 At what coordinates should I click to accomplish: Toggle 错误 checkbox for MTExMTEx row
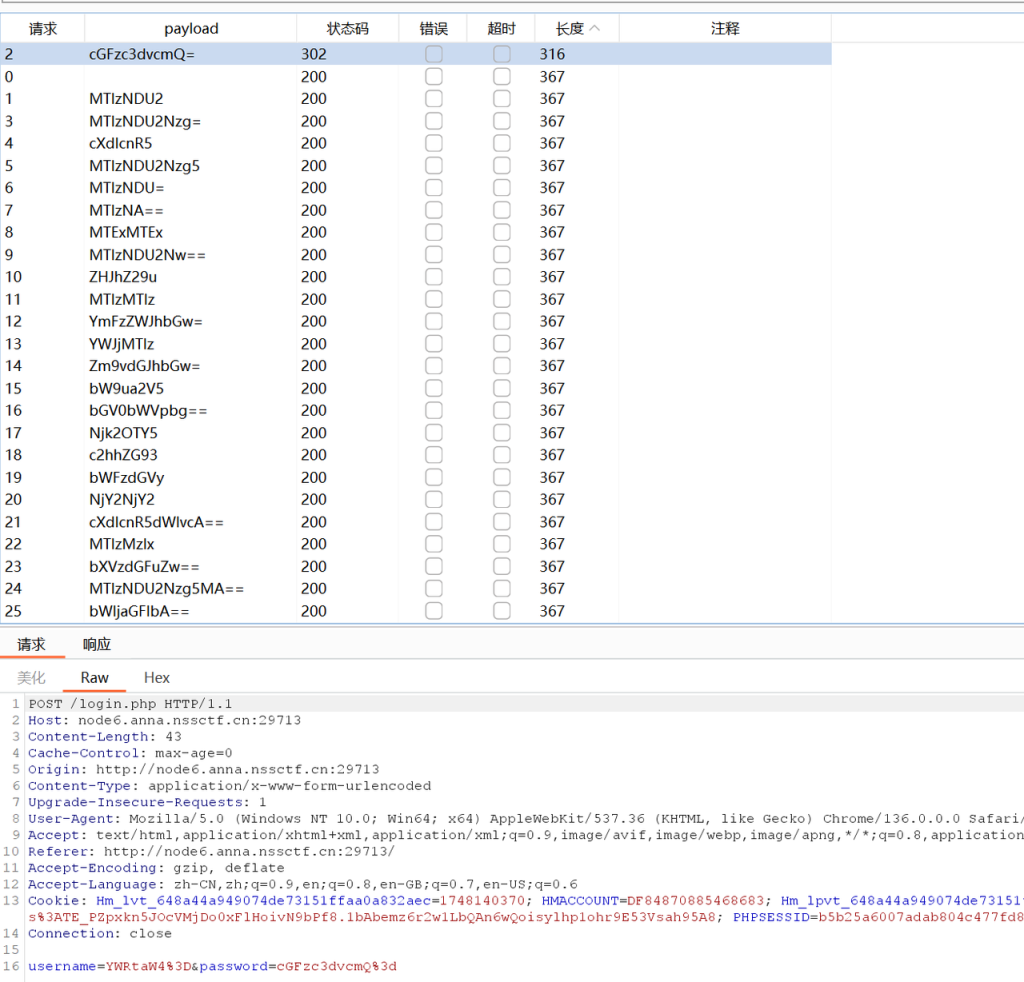(434, 232)
